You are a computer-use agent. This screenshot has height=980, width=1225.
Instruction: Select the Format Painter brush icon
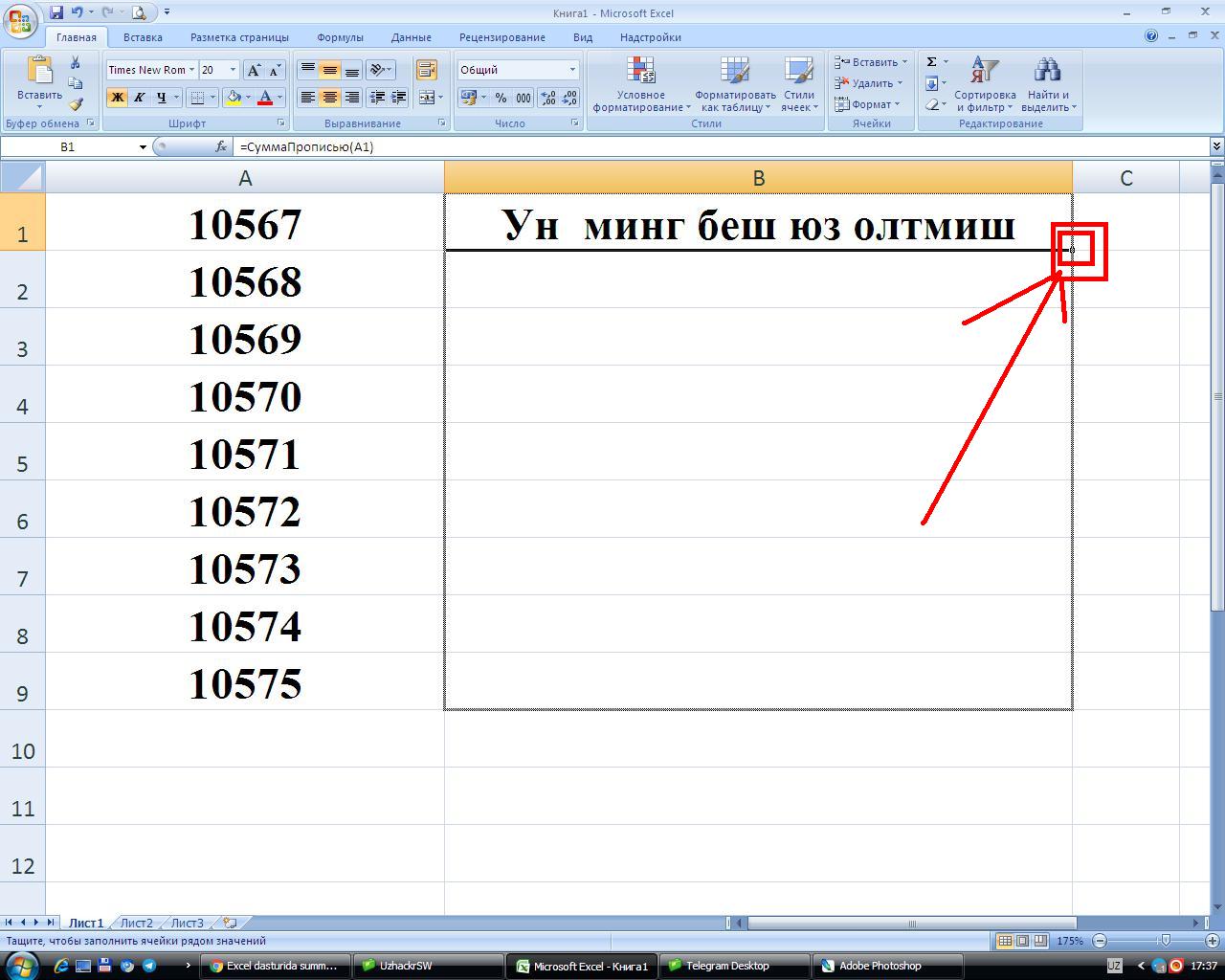pos(76,104)
